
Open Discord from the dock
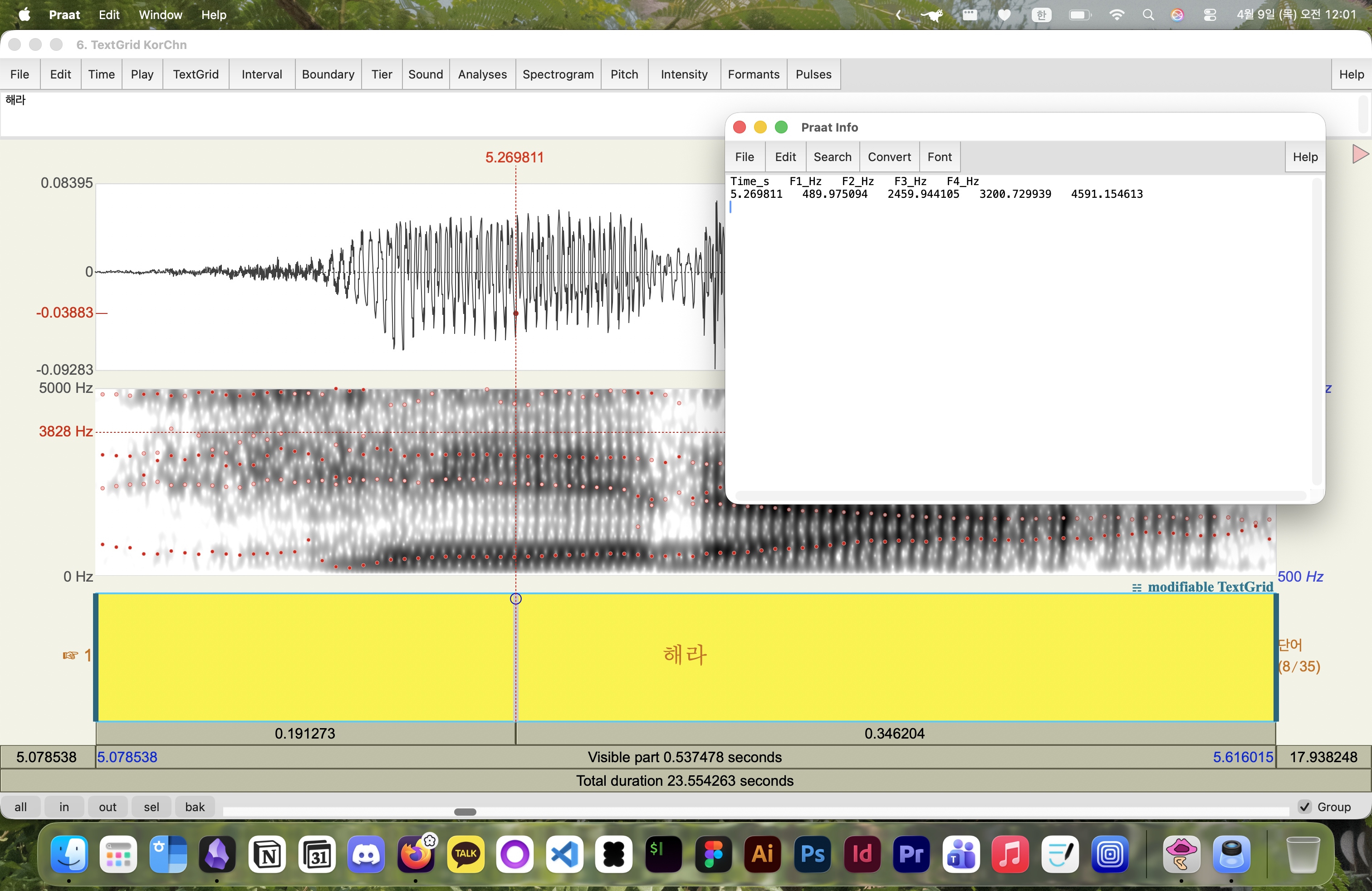[x=366, y=854]
